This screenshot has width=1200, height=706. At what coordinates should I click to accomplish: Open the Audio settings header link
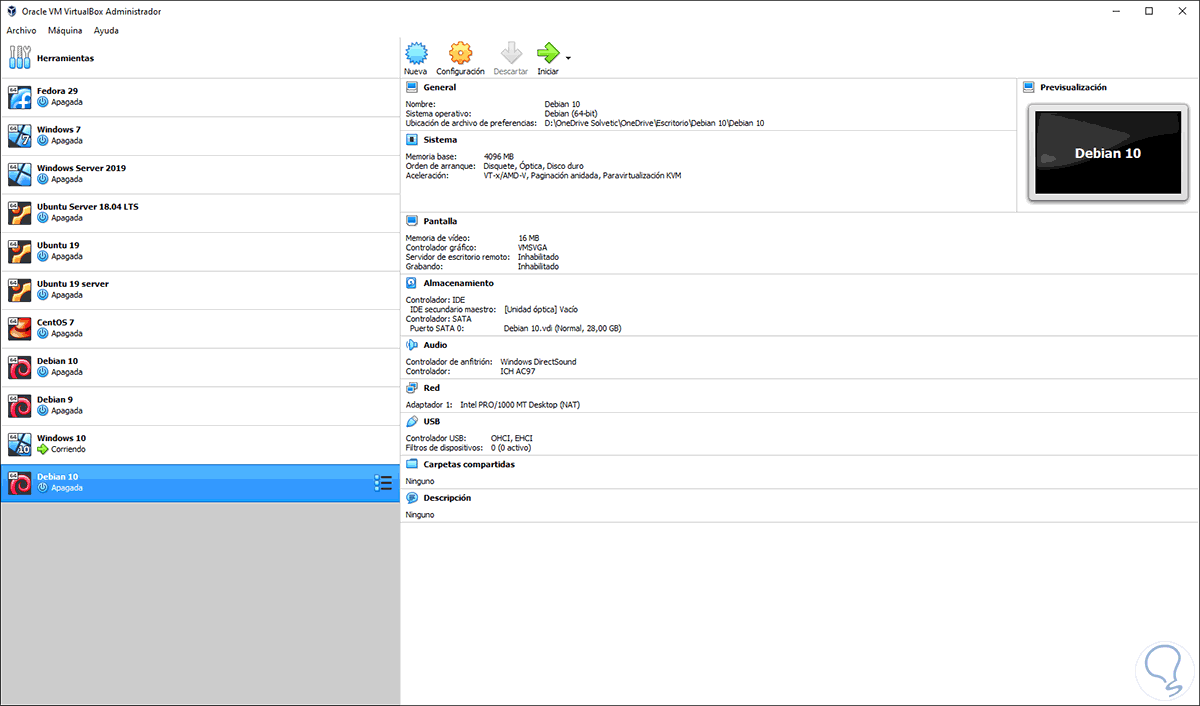click(x=435, y=345)
